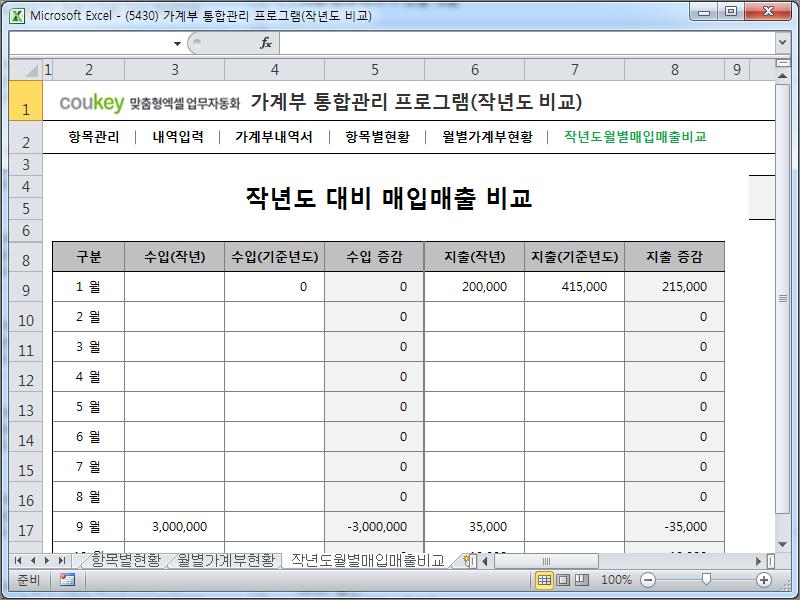Image resolution: width=800 pixels, height=600 pixels.
Task: Open the Name Box dropdown arrow
Action: [x=177, y=44]
